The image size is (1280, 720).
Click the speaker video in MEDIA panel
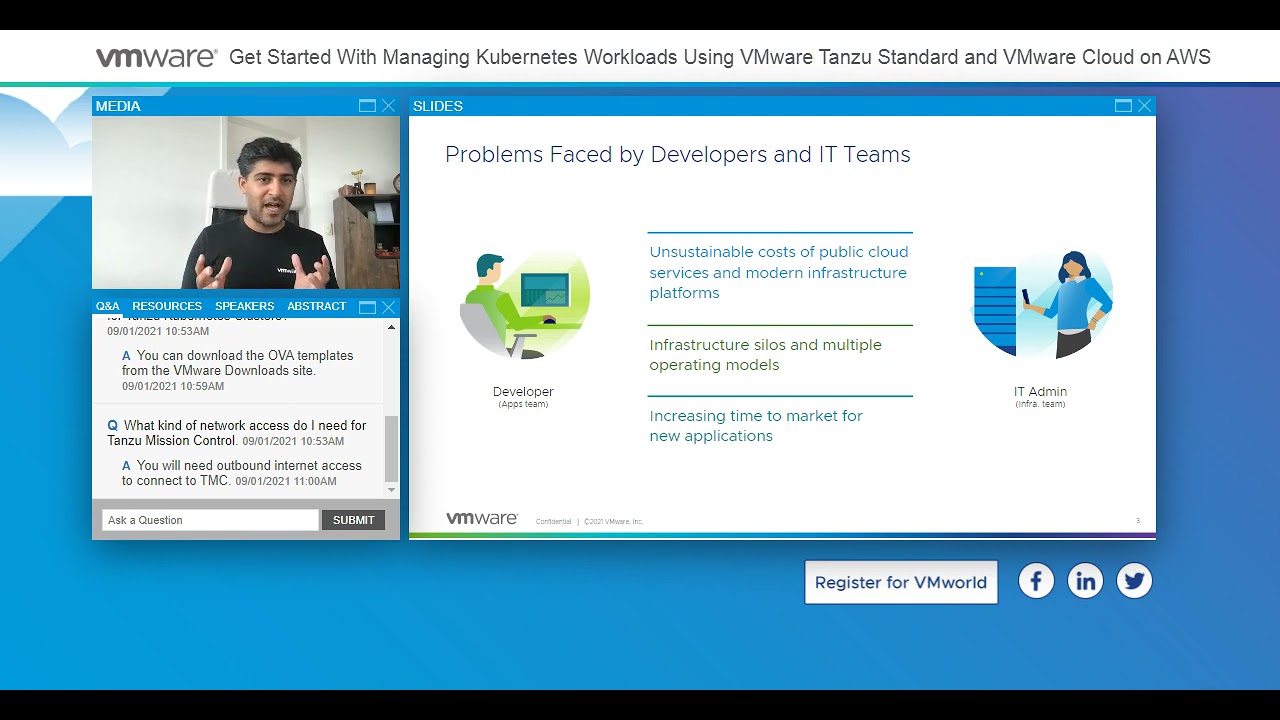pyautogui.click(x=246, y=203)
